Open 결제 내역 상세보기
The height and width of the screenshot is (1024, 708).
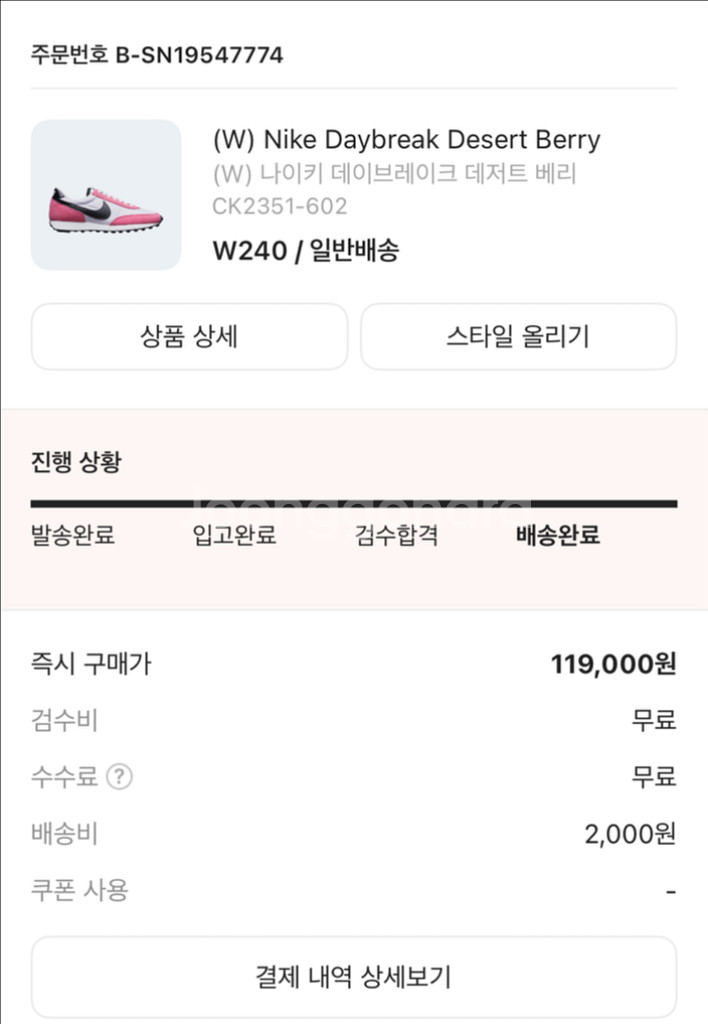(x=353, y=977)
